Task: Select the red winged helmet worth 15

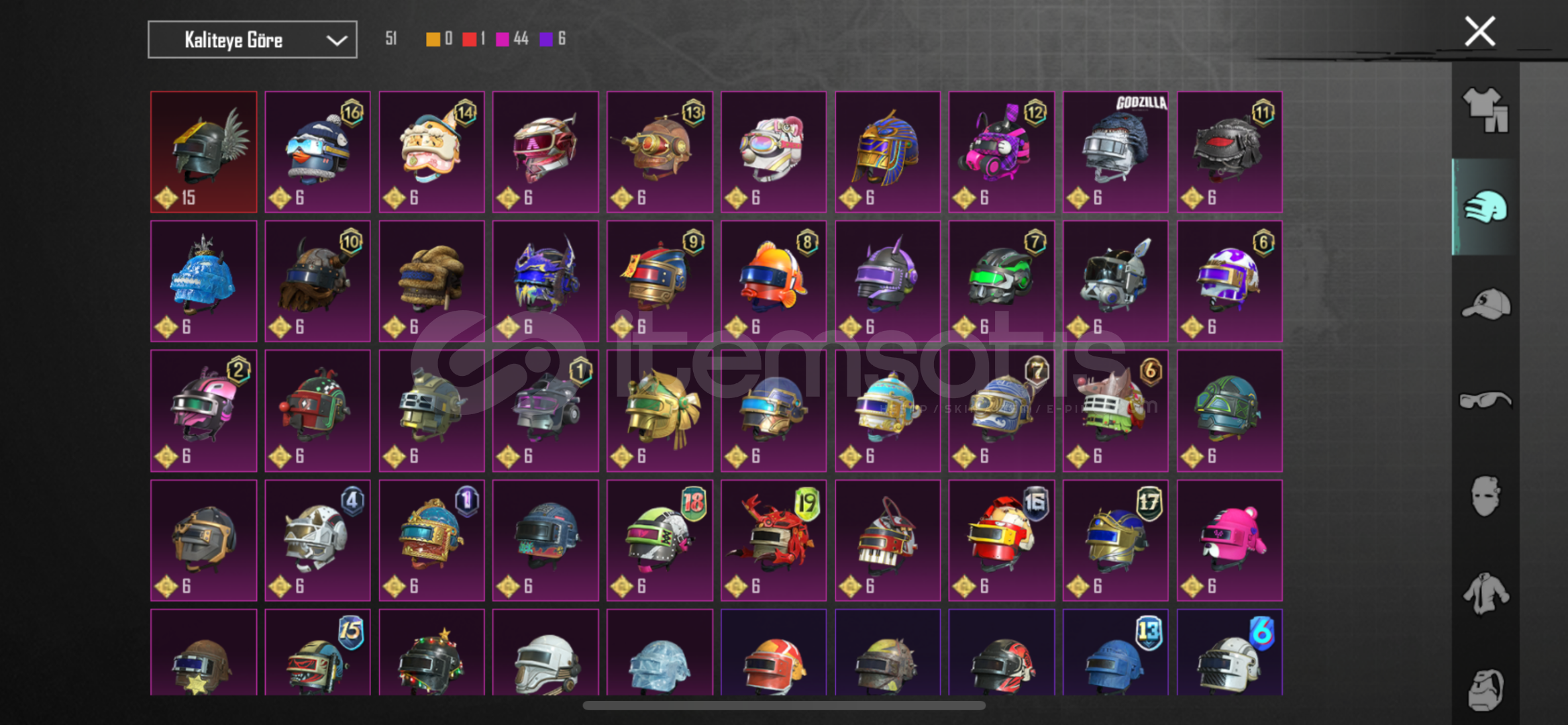Action: point(204,152)
